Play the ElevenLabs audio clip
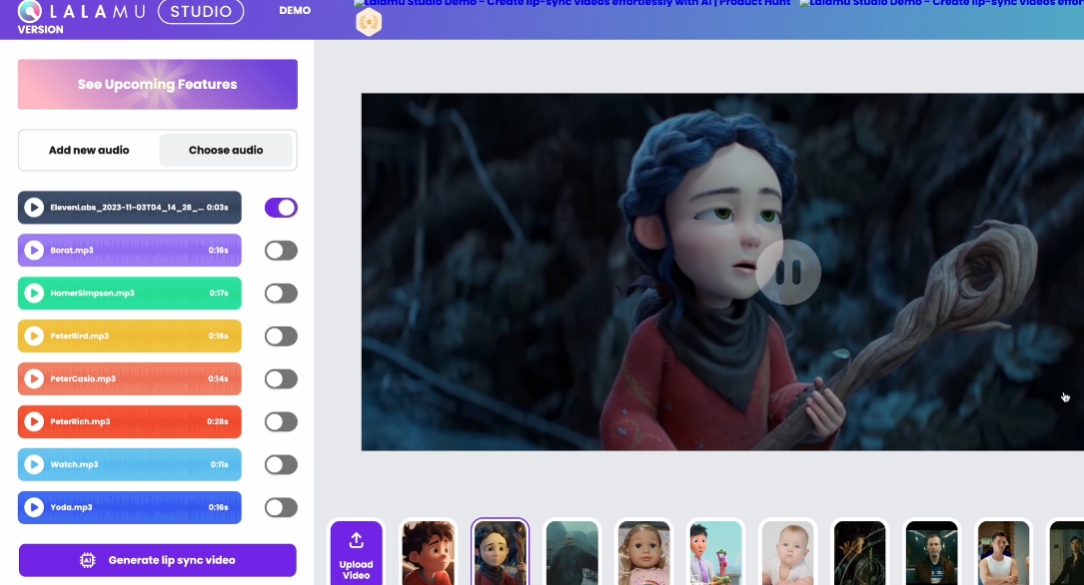 click(x=33, y=207)
